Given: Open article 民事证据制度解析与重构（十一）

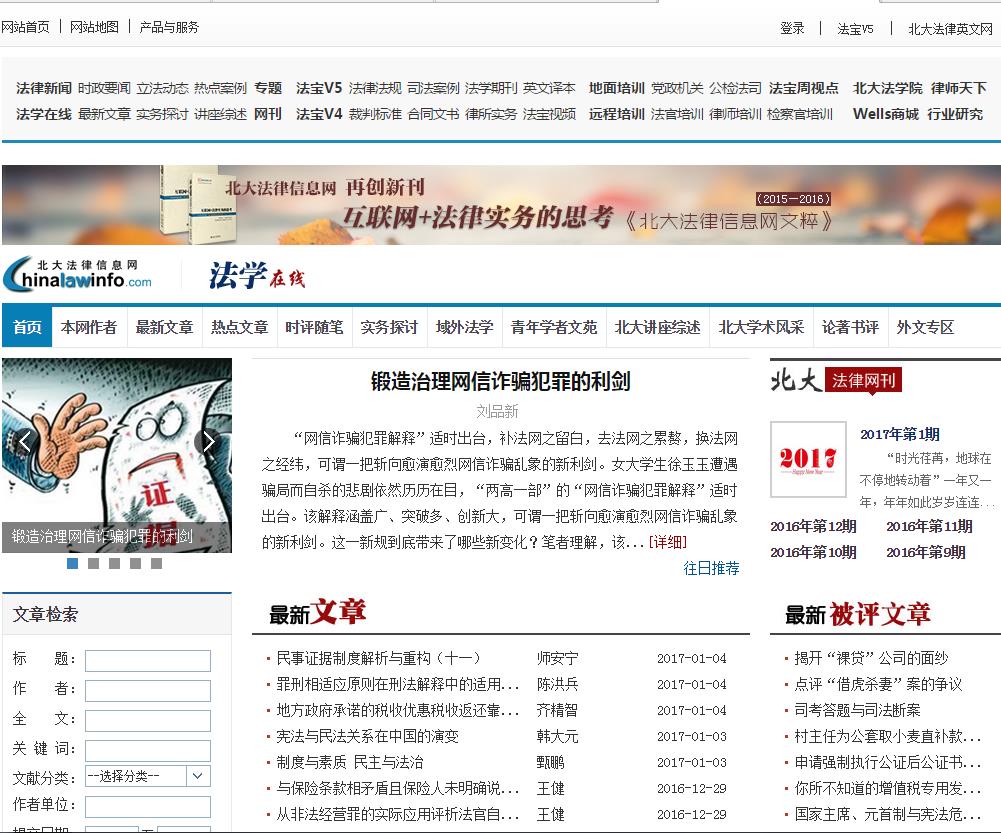Looking at the screenshot, I should click(x=378, y=658).
